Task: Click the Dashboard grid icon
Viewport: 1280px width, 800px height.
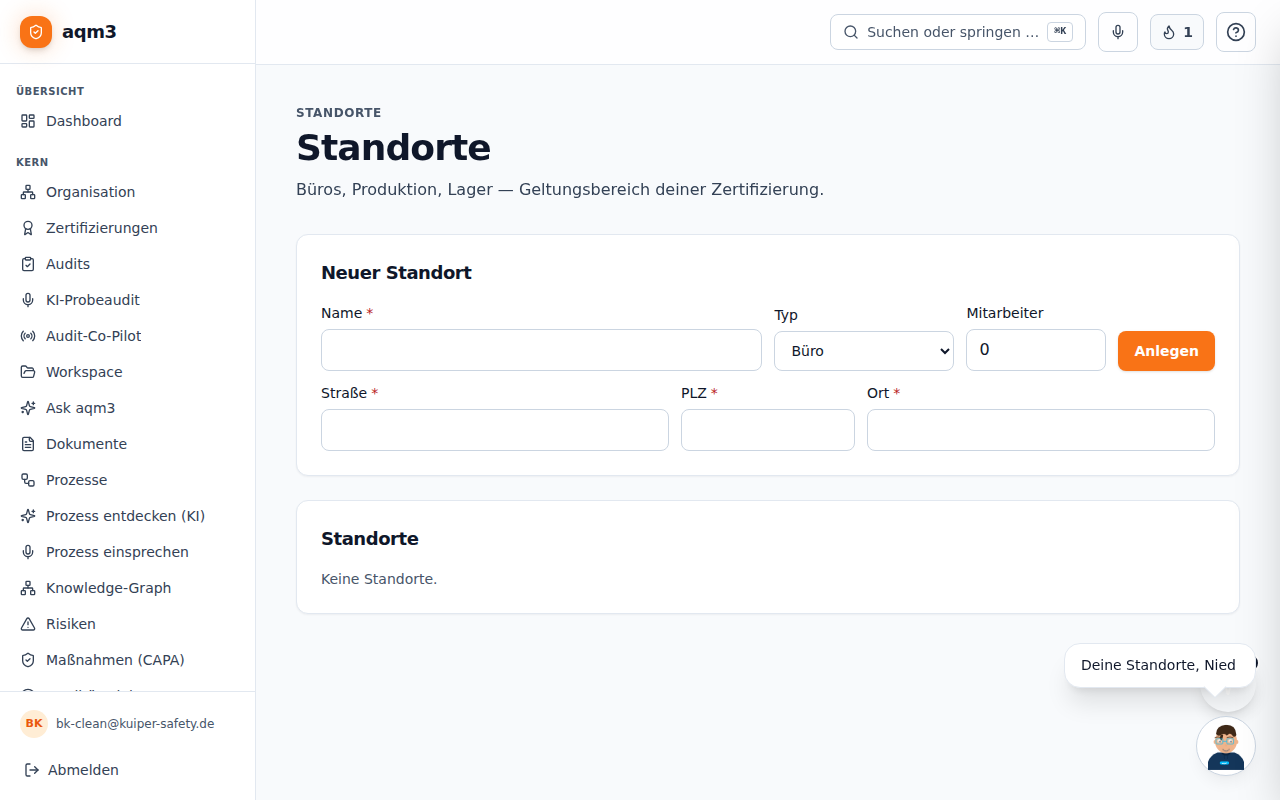Action: [28, 121]
